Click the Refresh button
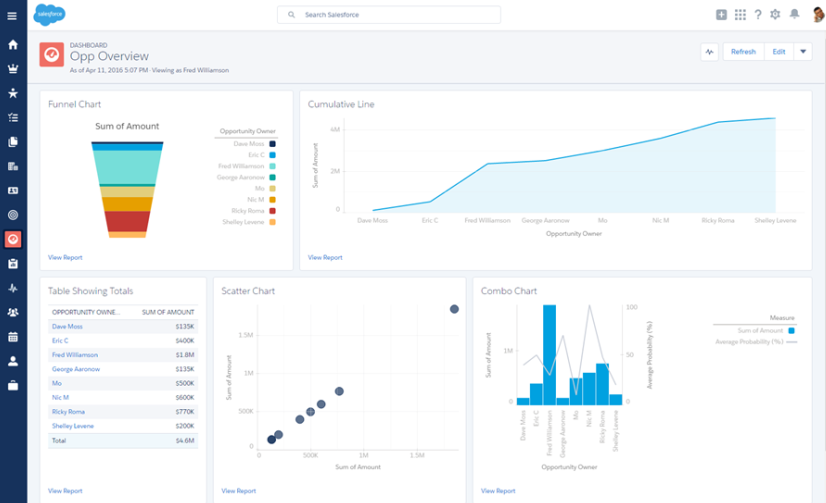Image resolution: width=826 pixels, height=503 pixels. [x=743, y=52]
